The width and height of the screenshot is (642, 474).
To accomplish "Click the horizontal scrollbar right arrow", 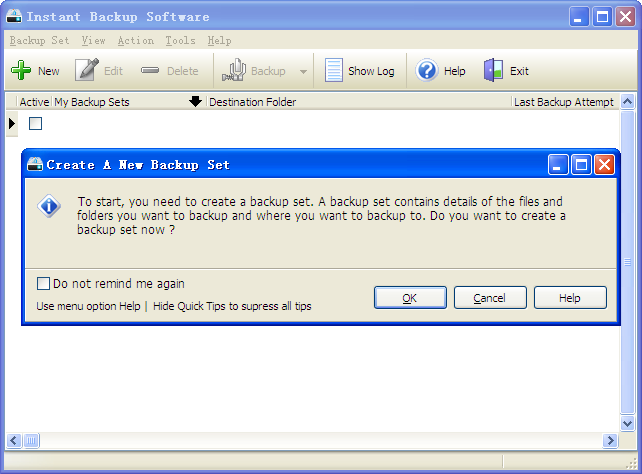I will (x=610, y=441).
